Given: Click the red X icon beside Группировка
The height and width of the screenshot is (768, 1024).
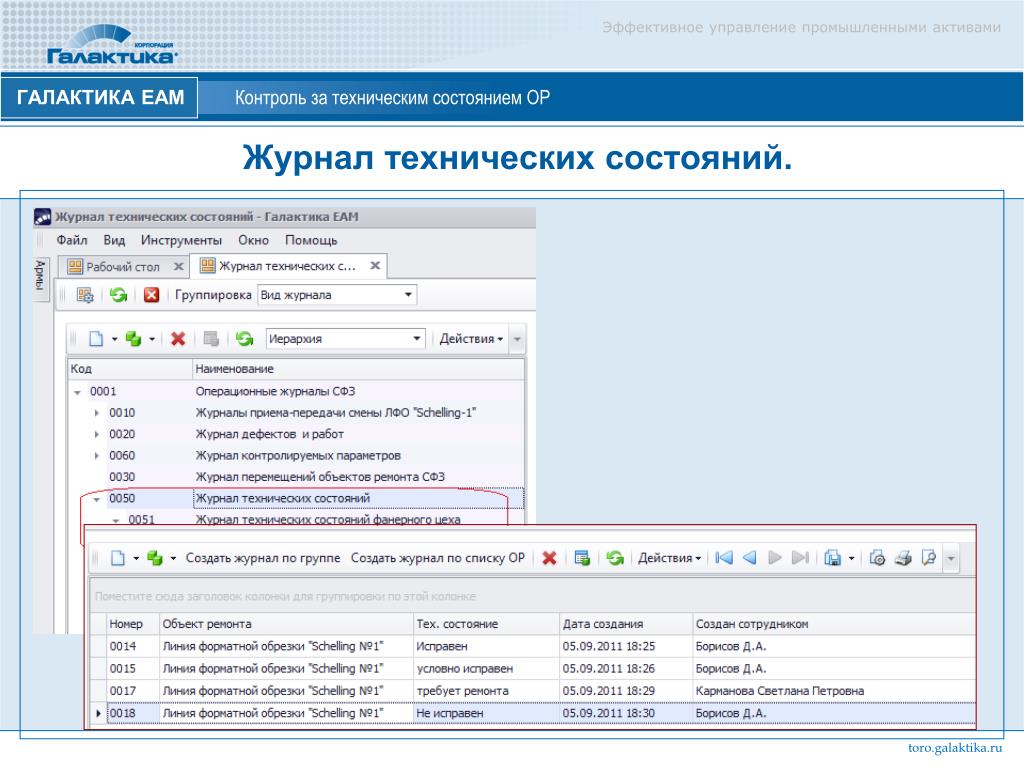Looking at the screenshot, I should [152, 295].
